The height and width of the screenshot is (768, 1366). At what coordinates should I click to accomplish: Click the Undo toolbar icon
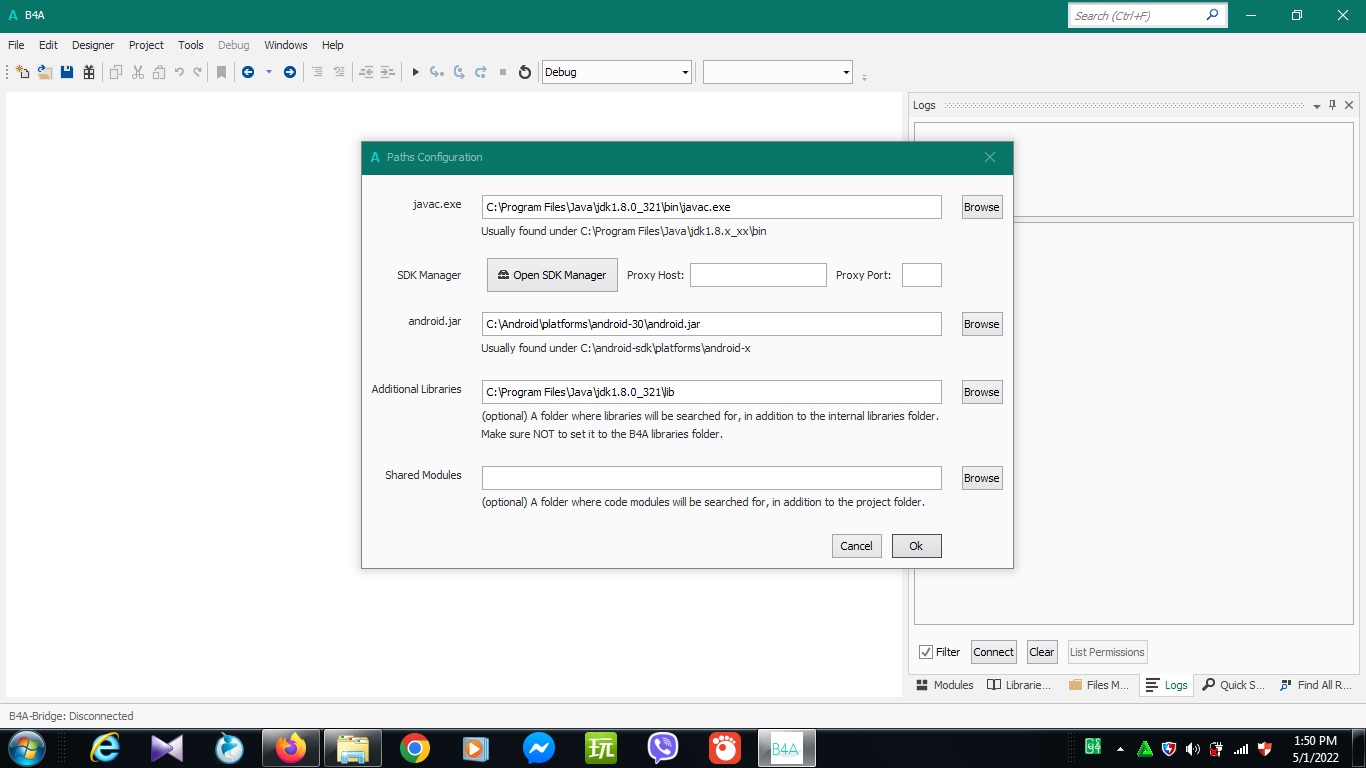point(179,72)
